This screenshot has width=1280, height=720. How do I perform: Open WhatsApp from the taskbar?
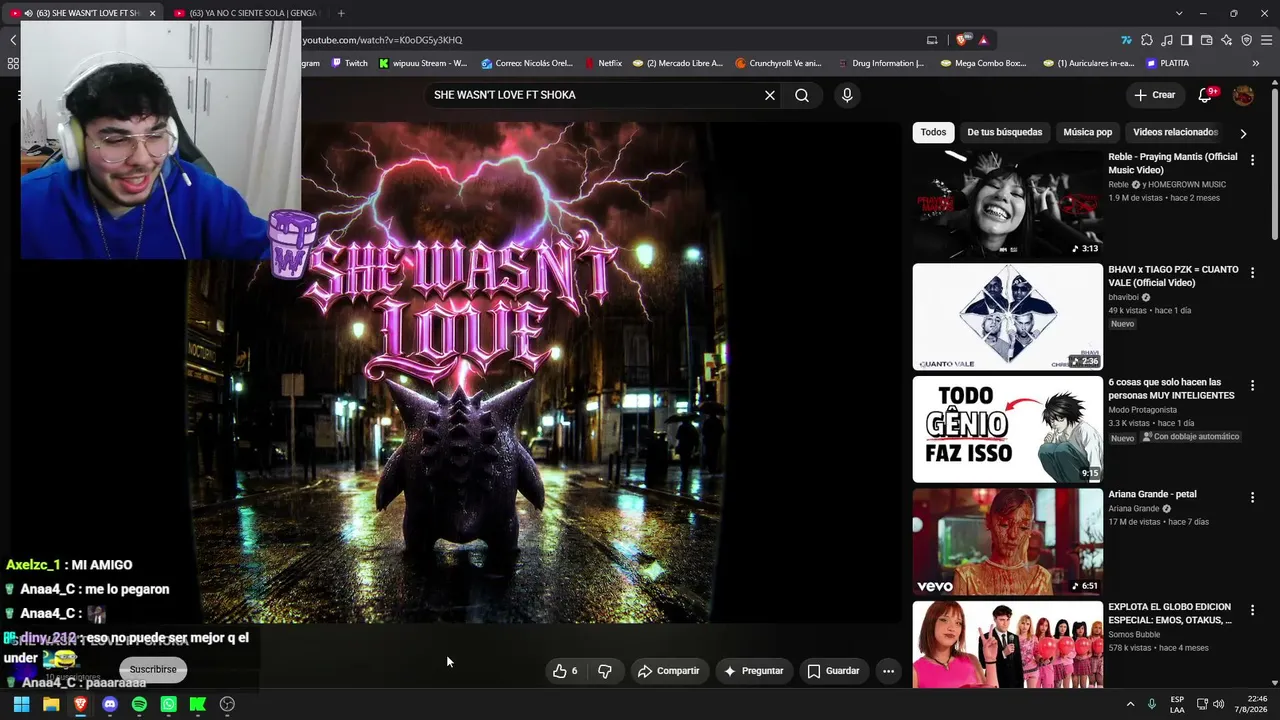(x=169, y=704)
